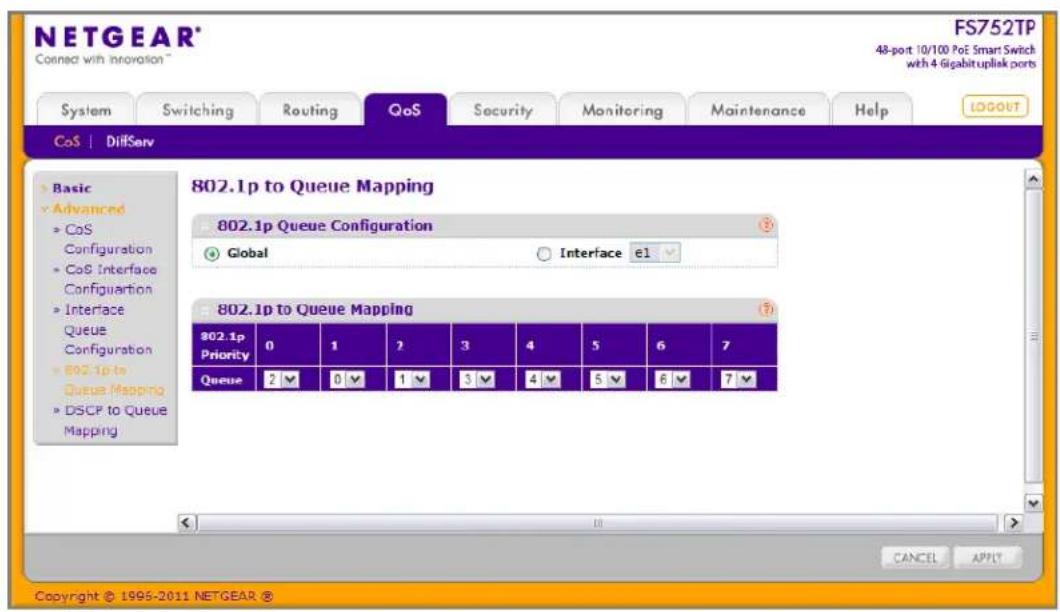Open queue dropdown for priority 5
Screen dimensions: 1060x612
(x=608, y=379)
